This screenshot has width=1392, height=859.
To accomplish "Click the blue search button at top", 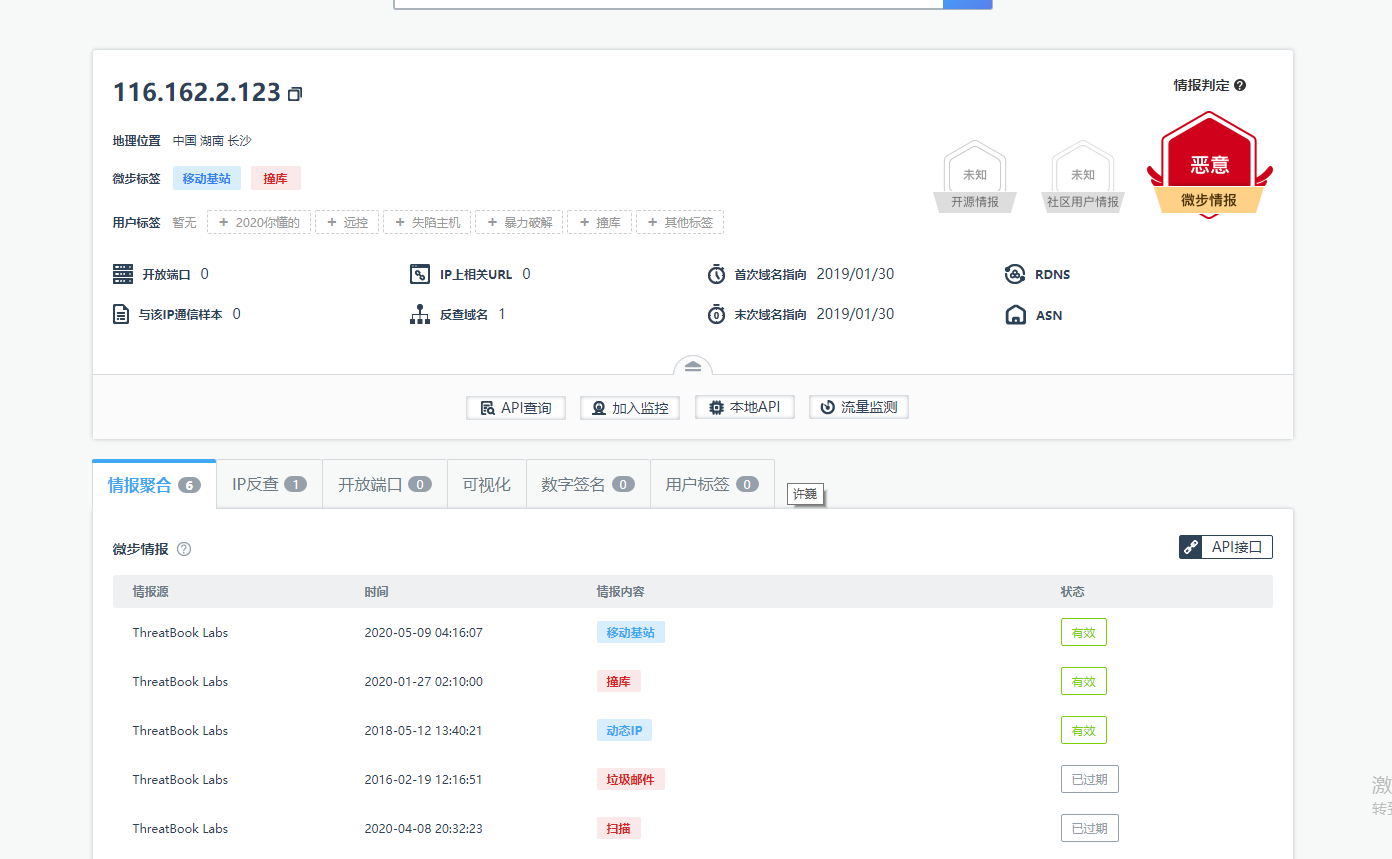I will pyautogui.click(x=967, y=4).
